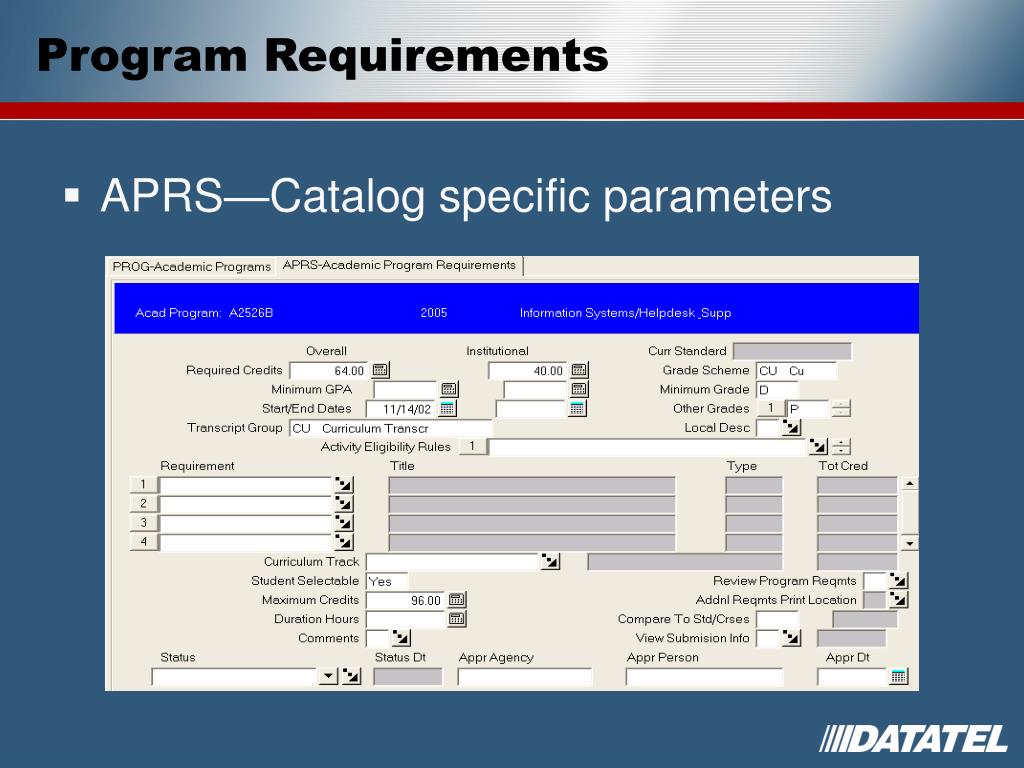The image size is (1024, 768).
Task: Open calendar for Start Date 11/14/02
Action: click(x=447, y=409)
